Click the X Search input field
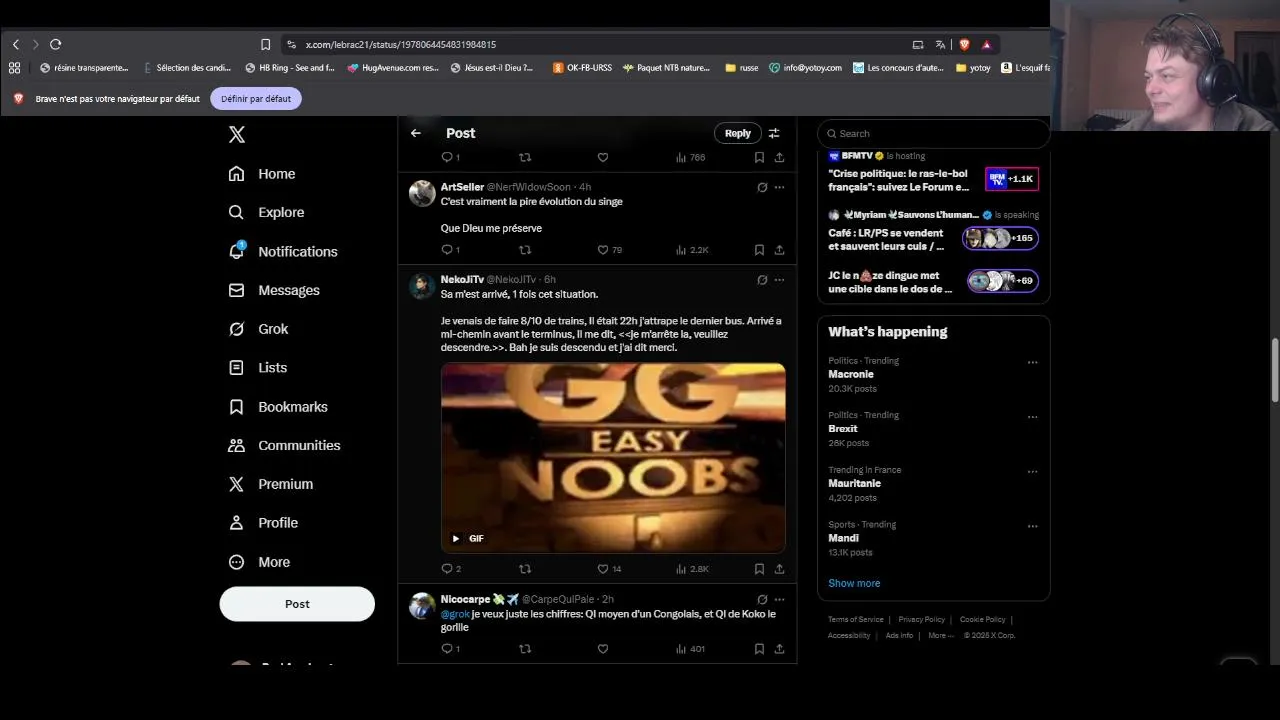Image resolution: width=1280 pixels, height=720 pixels. point(933,133)
